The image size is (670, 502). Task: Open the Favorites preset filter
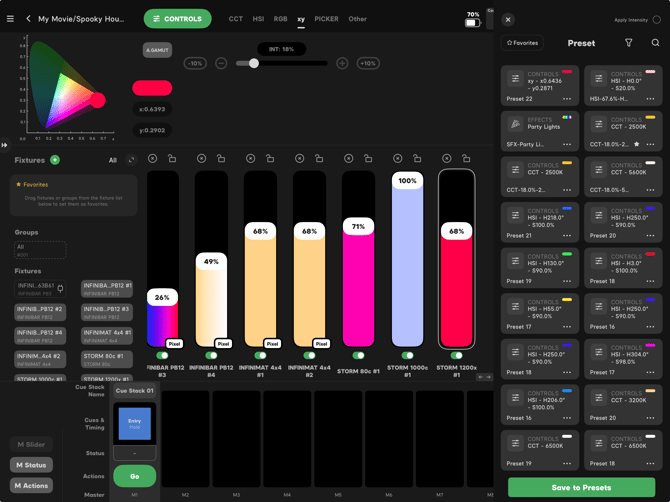click(522, 43)
